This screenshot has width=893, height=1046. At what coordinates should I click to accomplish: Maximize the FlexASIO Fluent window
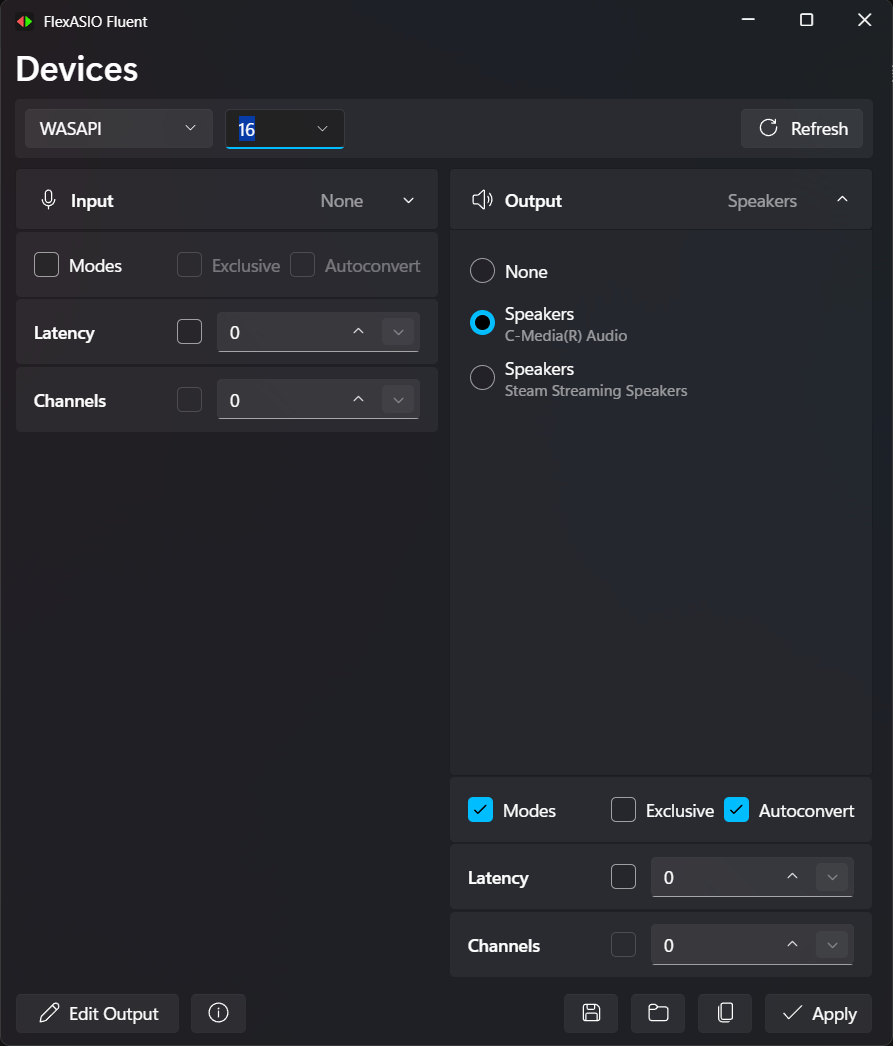coord(806,20)
